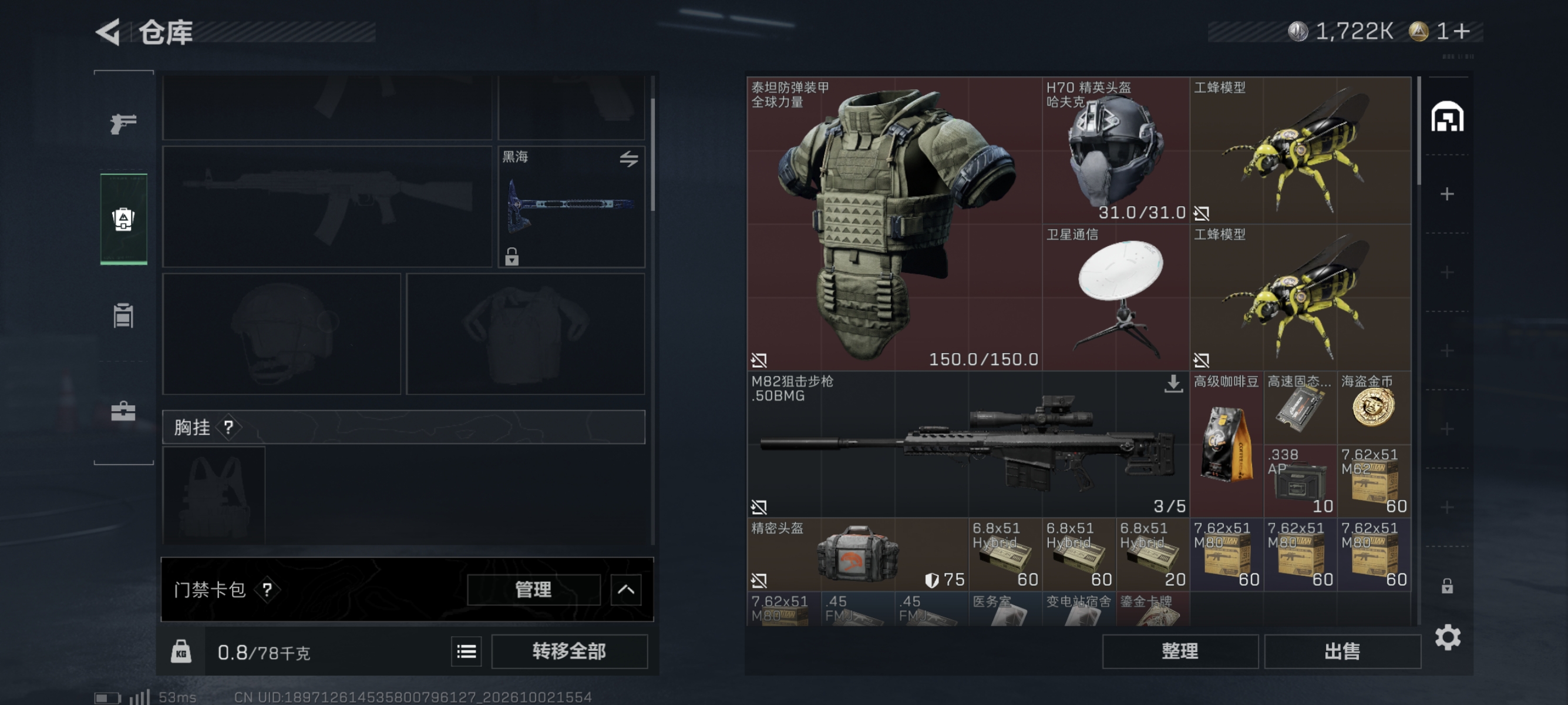Click the 管理 button for the keycard bag
This screenshot has width=1568, height=705.
click(x=533, y=589)
